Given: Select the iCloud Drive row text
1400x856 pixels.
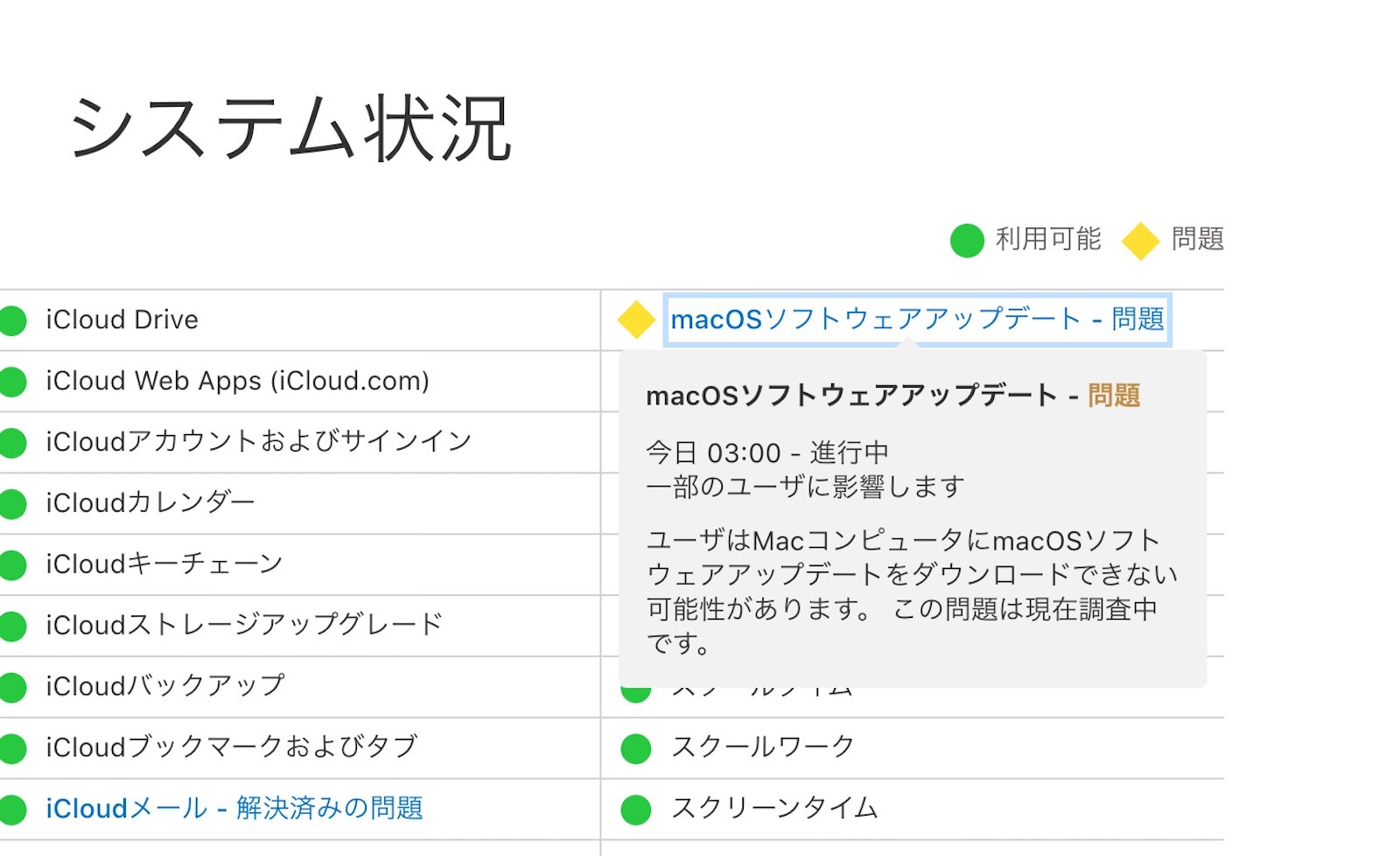Looking at the screenshot, I should click(122, 319).
